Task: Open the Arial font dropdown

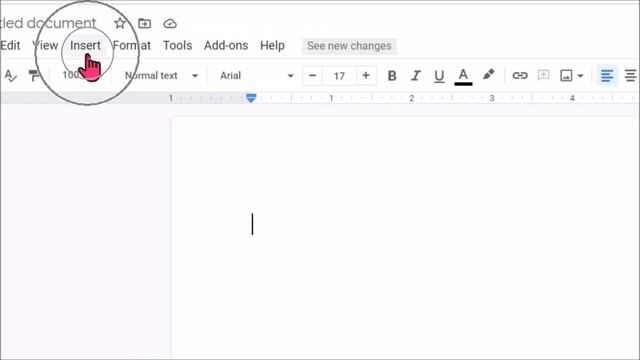Action: click(x=256, y=76)
